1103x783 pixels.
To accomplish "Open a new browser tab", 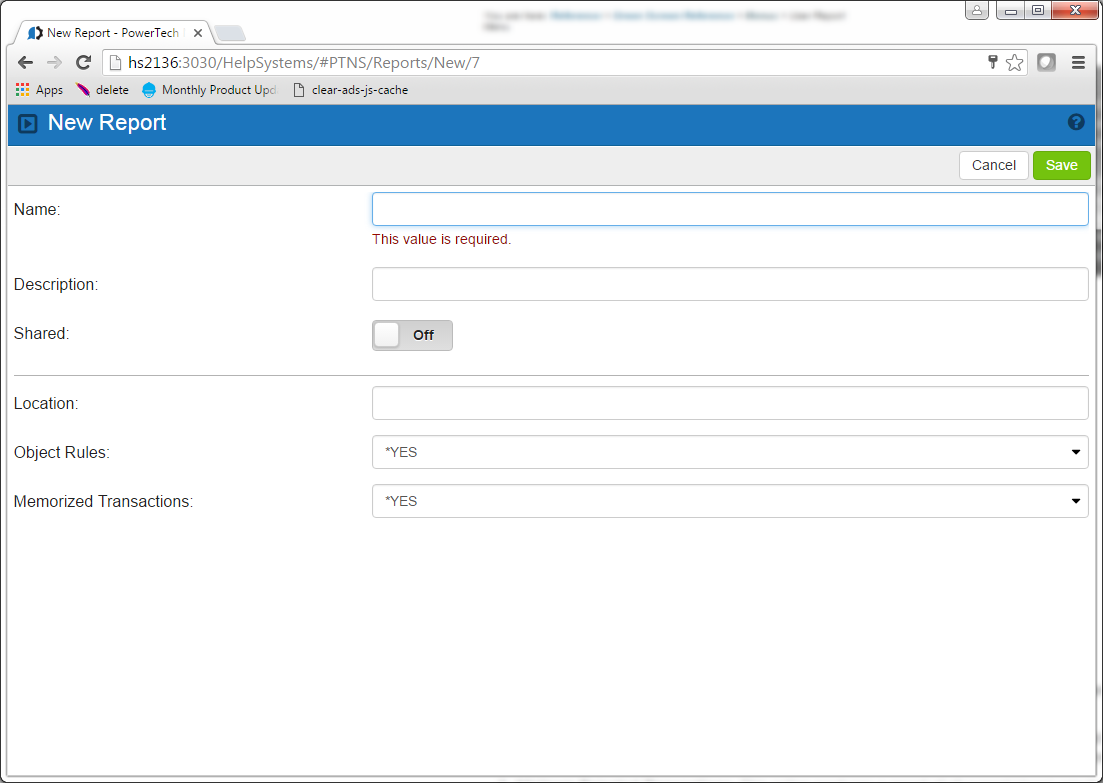I will (230, 34).
